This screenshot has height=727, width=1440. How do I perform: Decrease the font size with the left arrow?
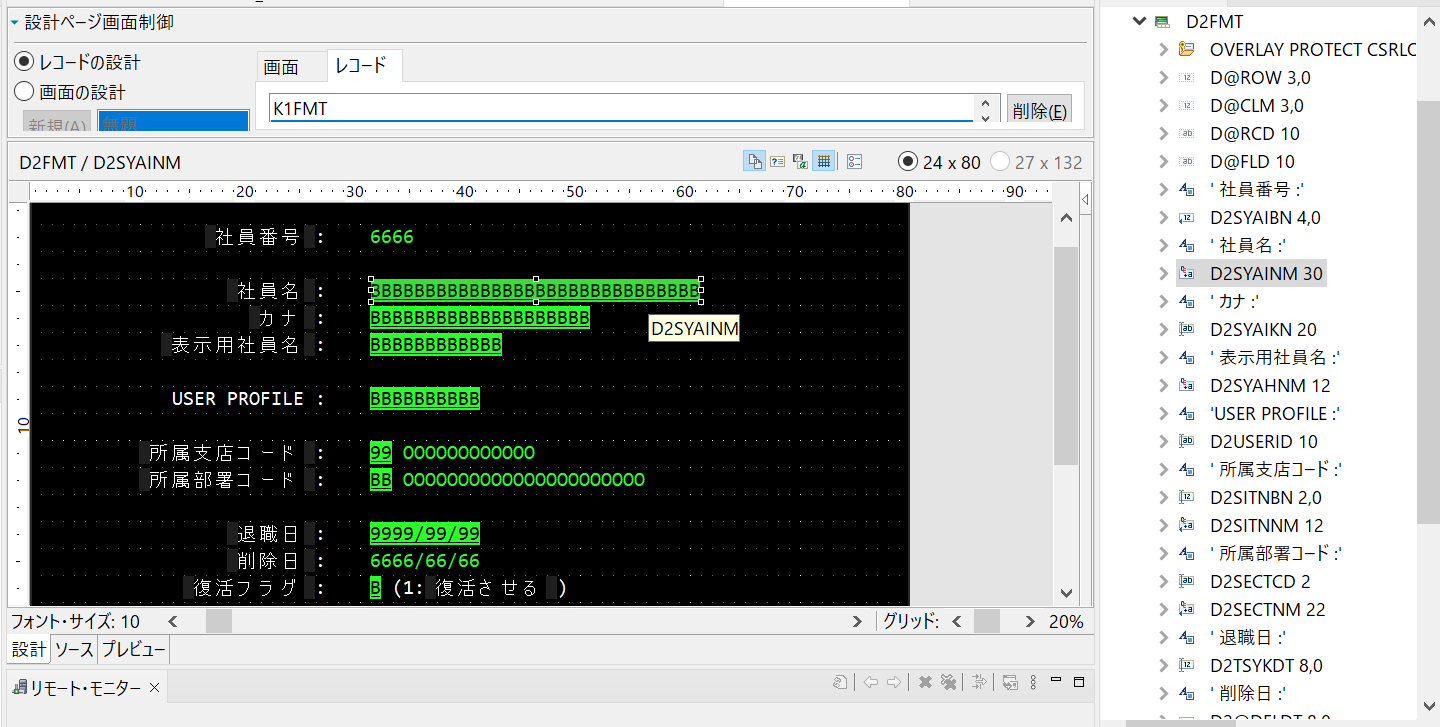tap(172, 621)
